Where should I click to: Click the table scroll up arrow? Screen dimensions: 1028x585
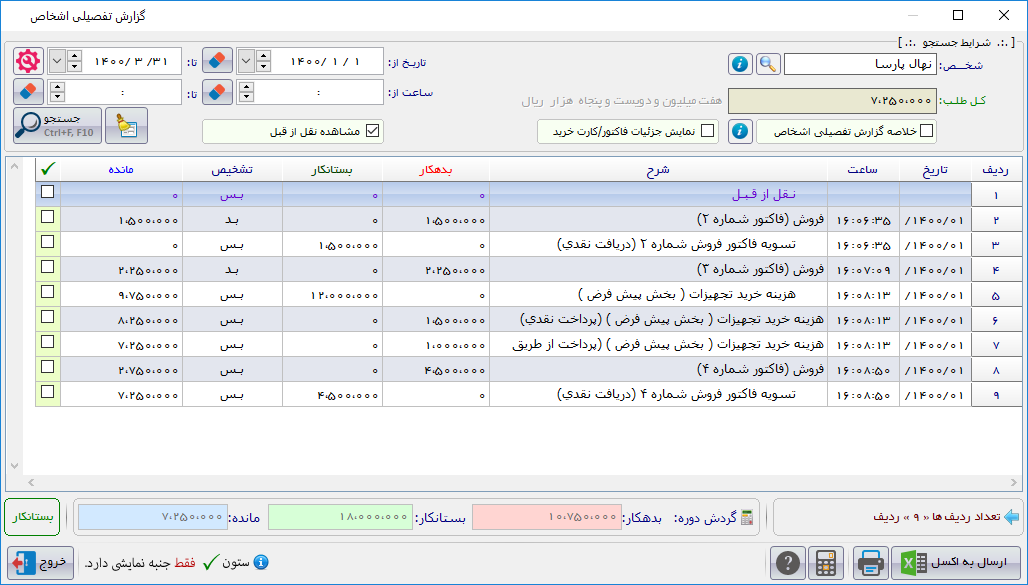(14, 167)
